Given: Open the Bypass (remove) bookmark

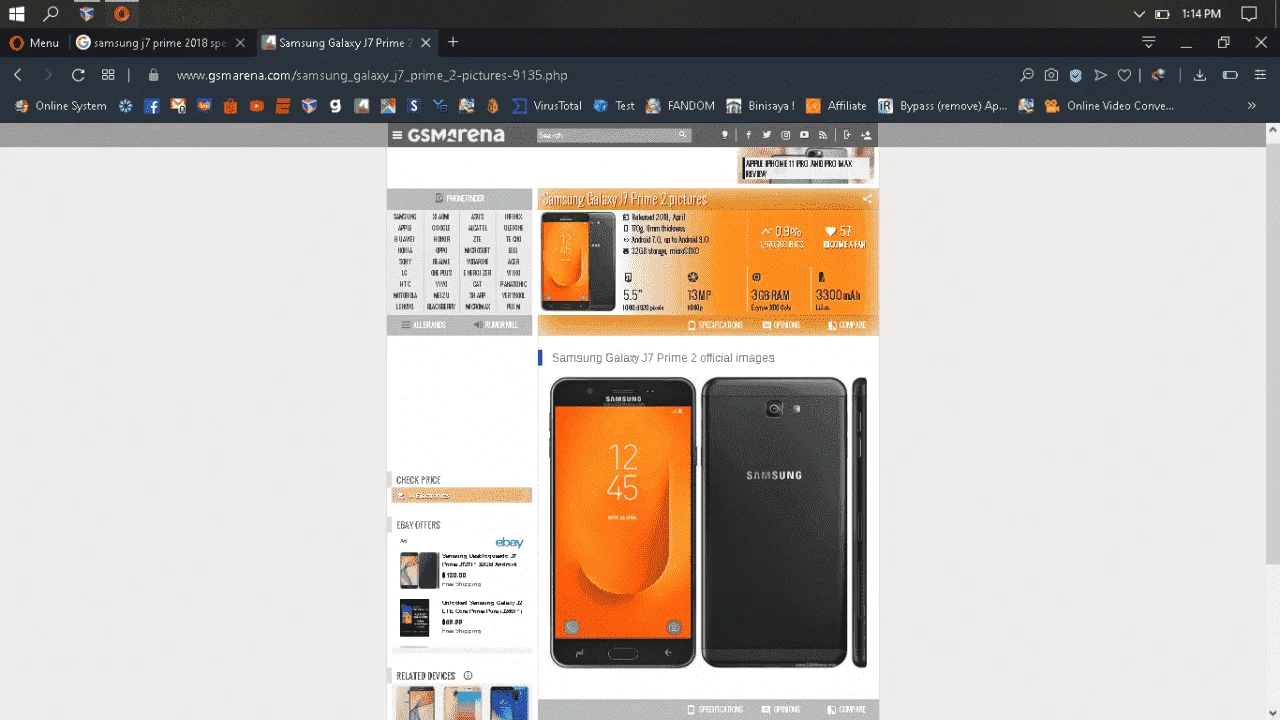Looking at the screenshot, I should click(x=943, y=106).
